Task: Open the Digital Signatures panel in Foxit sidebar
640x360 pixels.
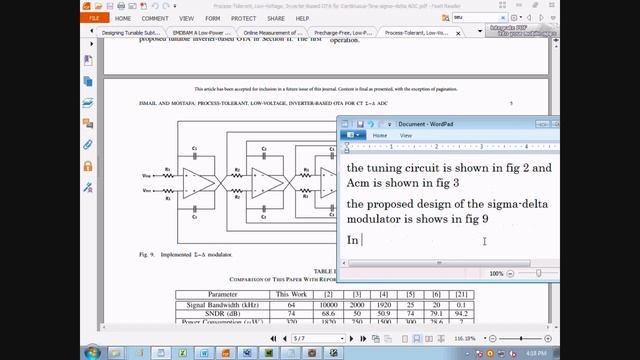Action: click(88, 187)
